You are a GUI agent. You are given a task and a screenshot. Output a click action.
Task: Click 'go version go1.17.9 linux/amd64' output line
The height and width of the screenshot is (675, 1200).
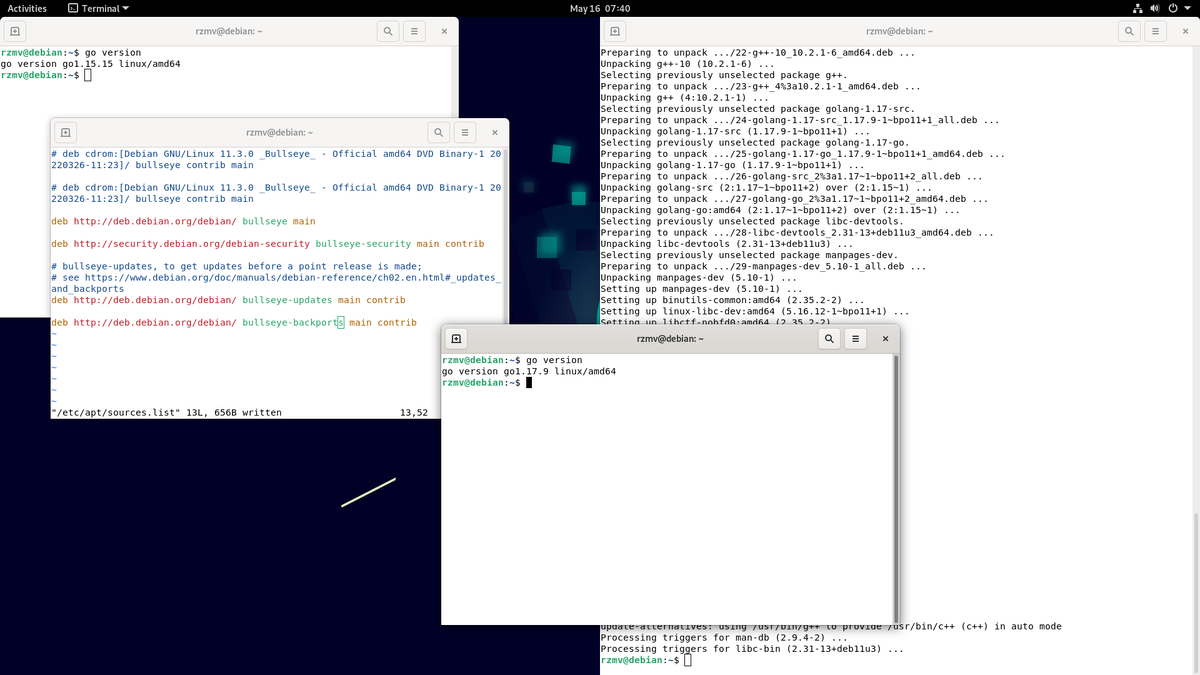[x=529, y=371]
